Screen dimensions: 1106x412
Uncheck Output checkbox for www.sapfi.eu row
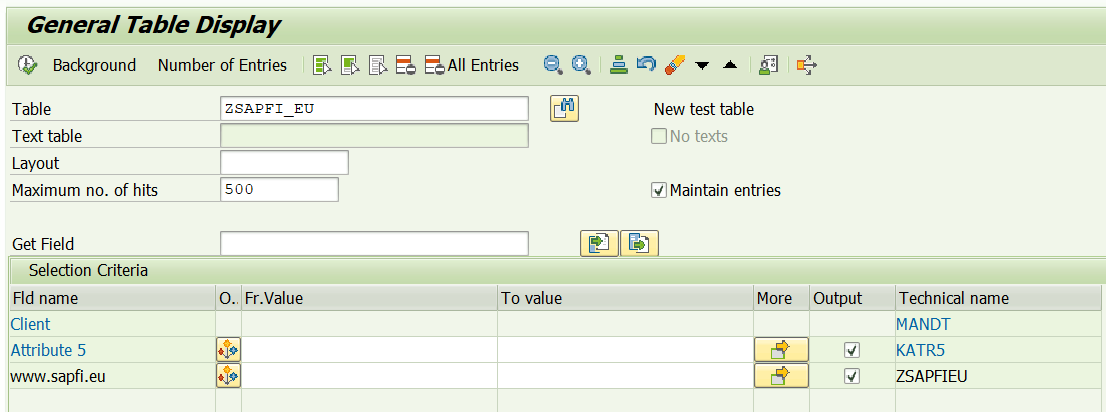(852, 376)
